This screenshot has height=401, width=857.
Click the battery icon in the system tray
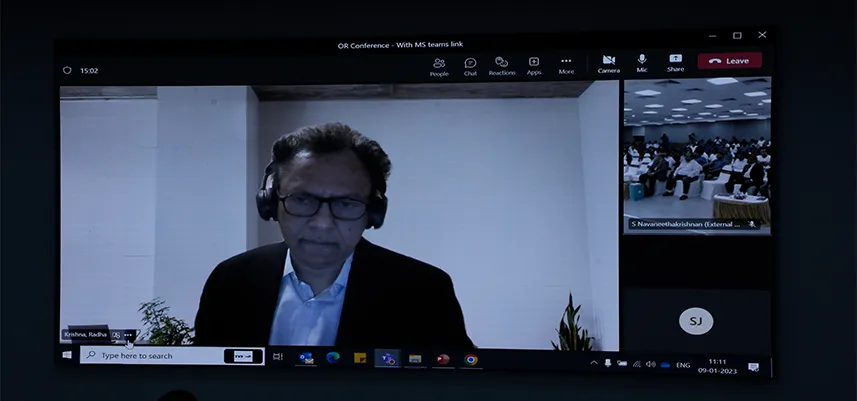coord(622,363)
